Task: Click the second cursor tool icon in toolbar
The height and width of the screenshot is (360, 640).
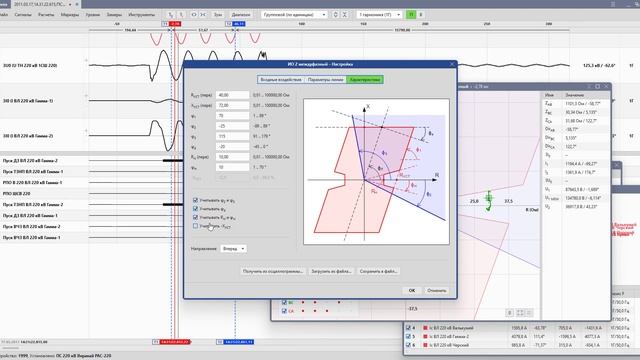Action: pos(181,15)
